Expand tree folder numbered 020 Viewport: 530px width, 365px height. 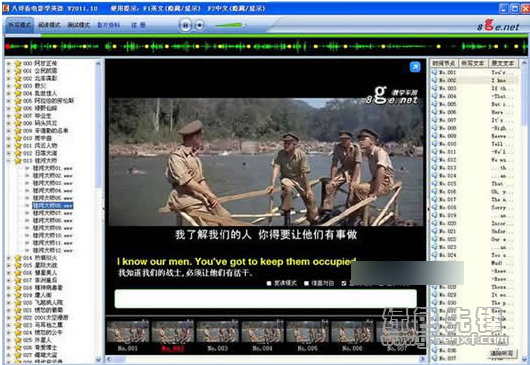(9, 302)
